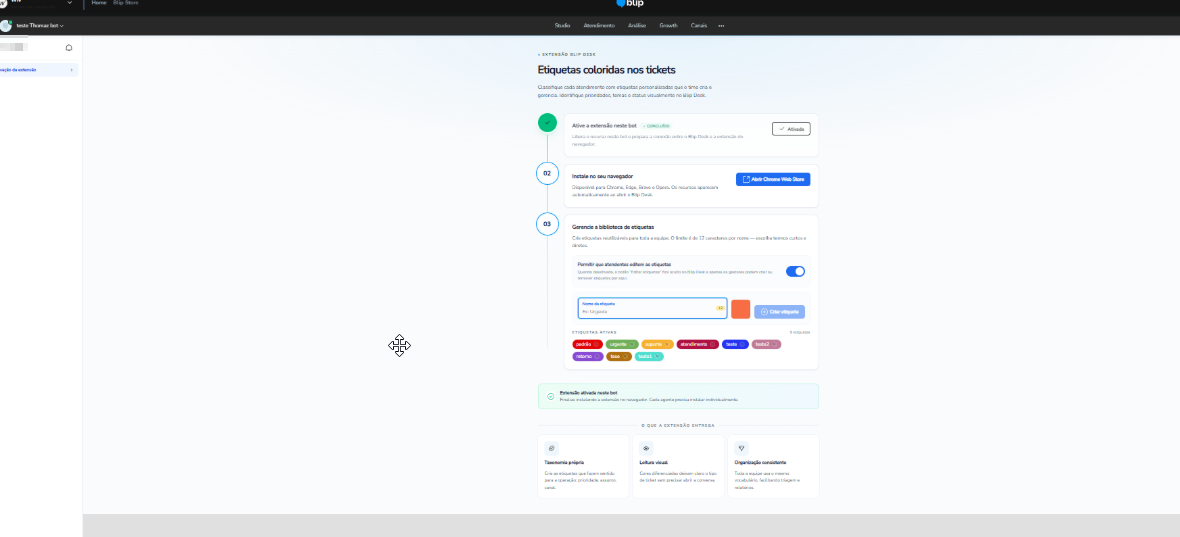Open the Análise menu

(637, 26)
